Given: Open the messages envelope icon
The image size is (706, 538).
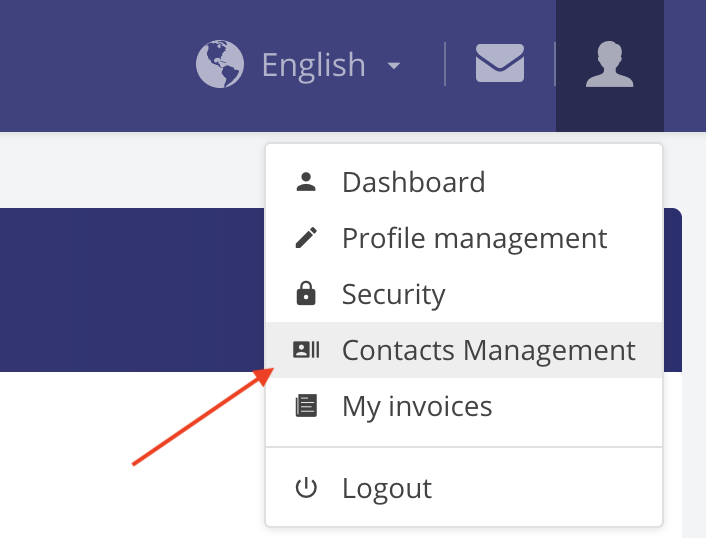Looking at the screenshot, I should (500, 63).
